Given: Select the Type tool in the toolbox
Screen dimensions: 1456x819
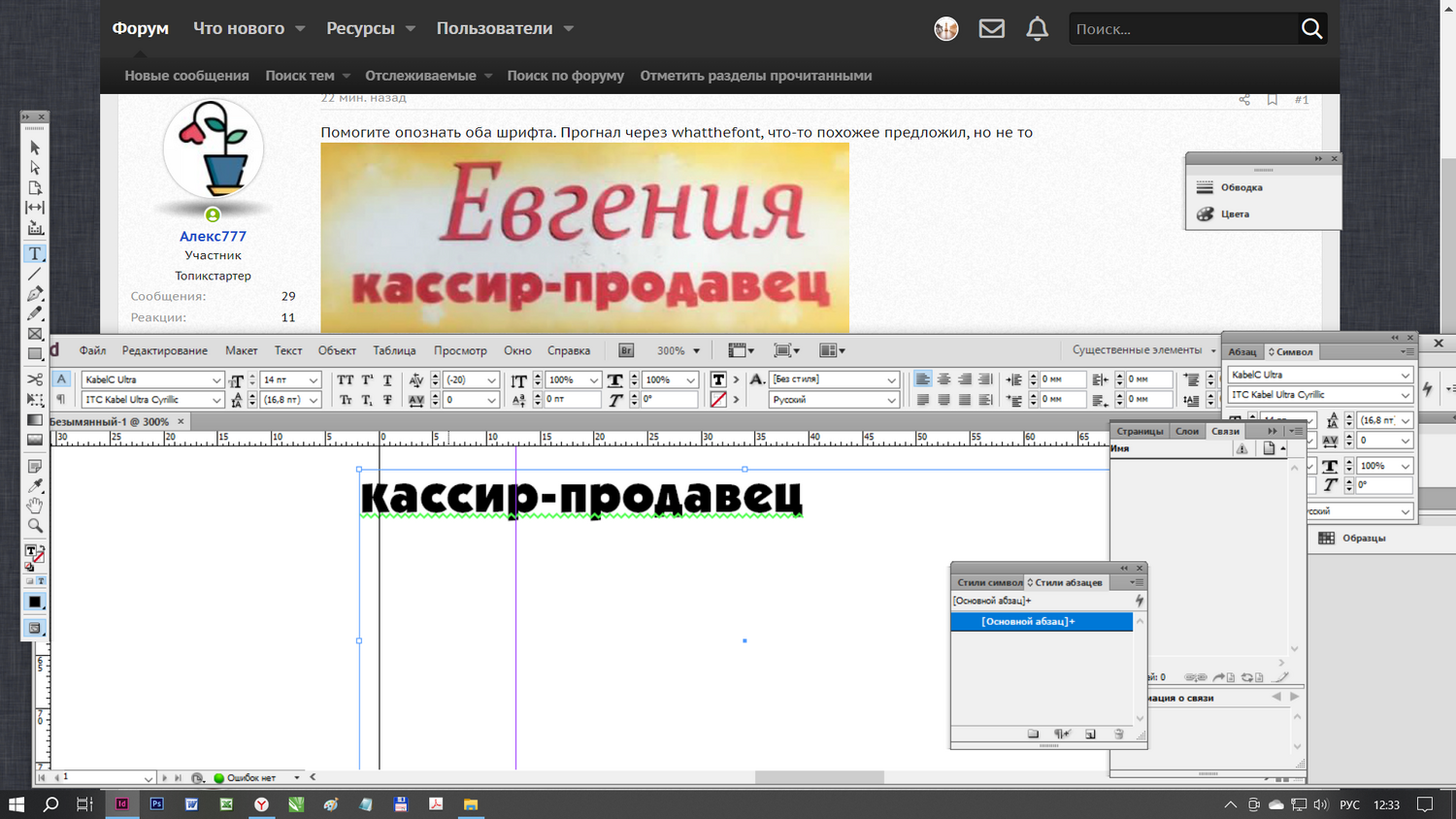Looking at the screenshot, I should coord(35,253).
